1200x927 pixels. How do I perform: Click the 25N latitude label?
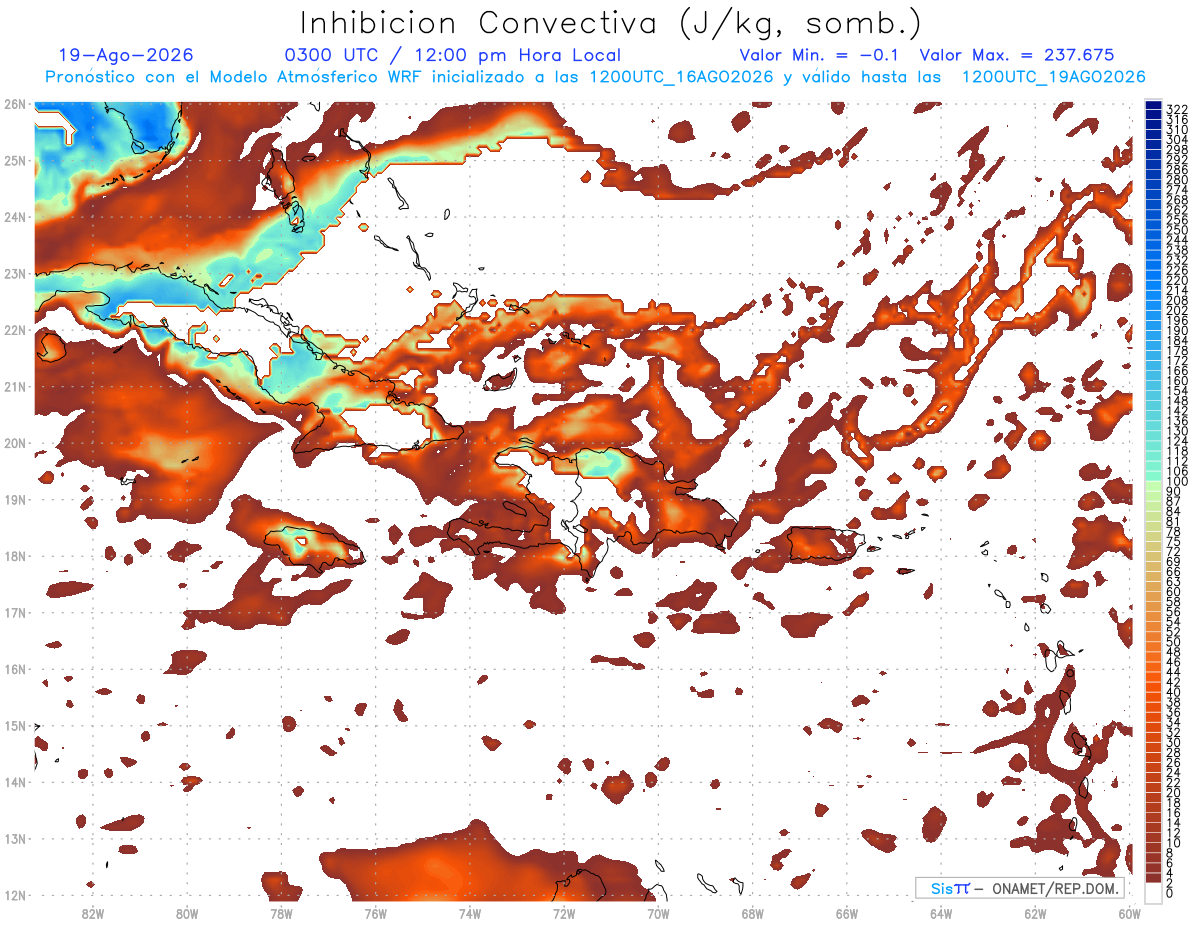(15, 160)
